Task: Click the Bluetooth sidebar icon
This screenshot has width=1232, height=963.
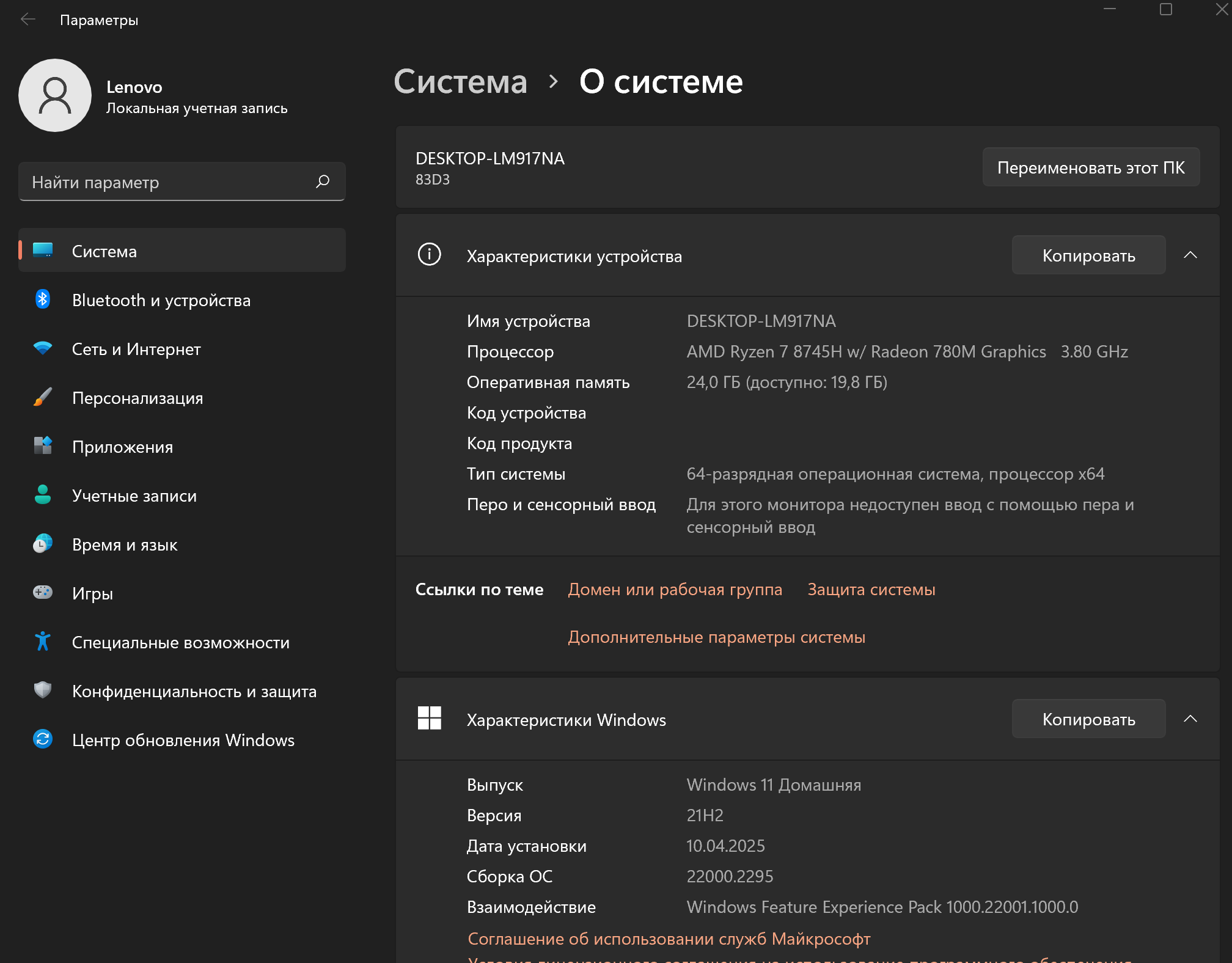Action: 43,299
